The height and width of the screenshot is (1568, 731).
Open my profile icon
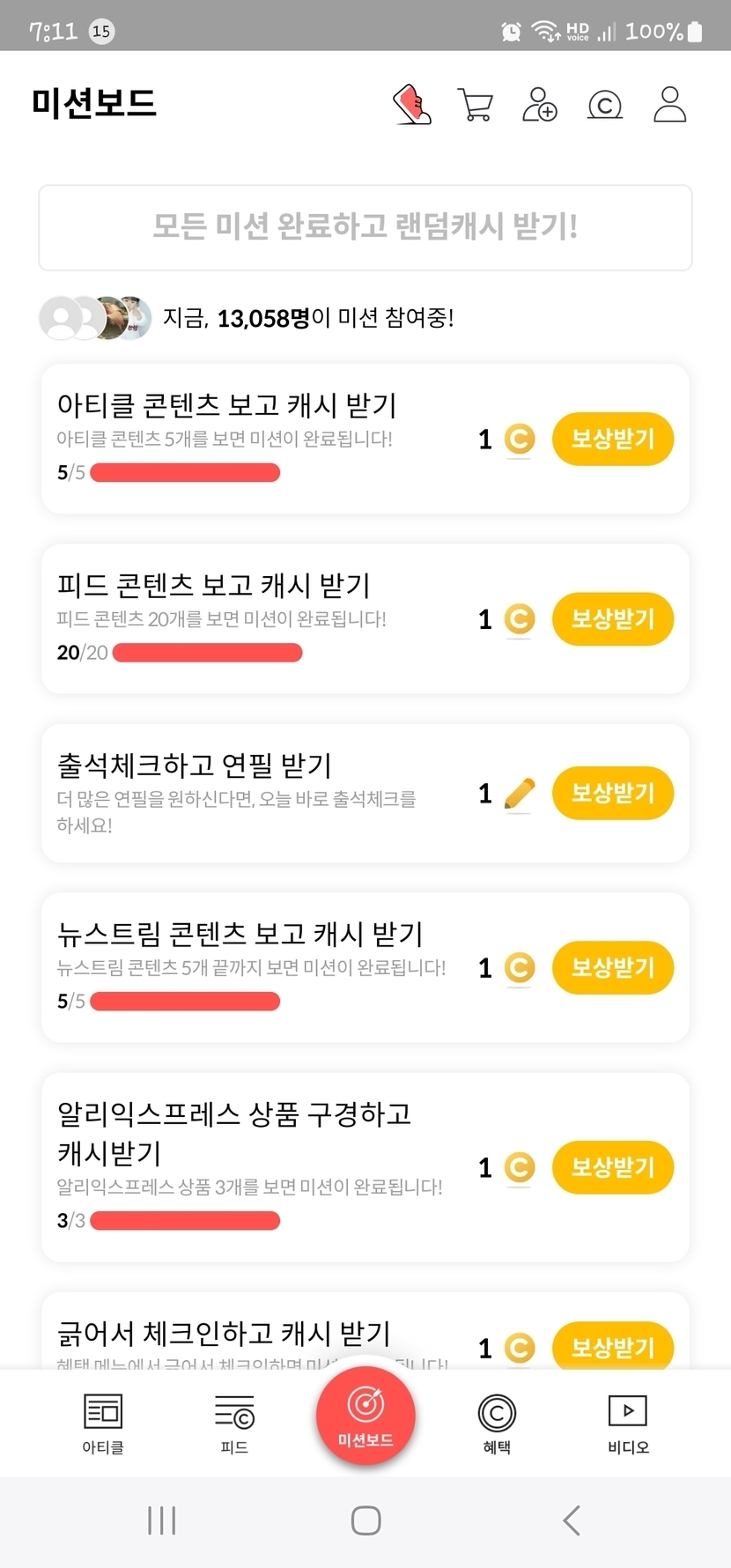click(669, 105)
